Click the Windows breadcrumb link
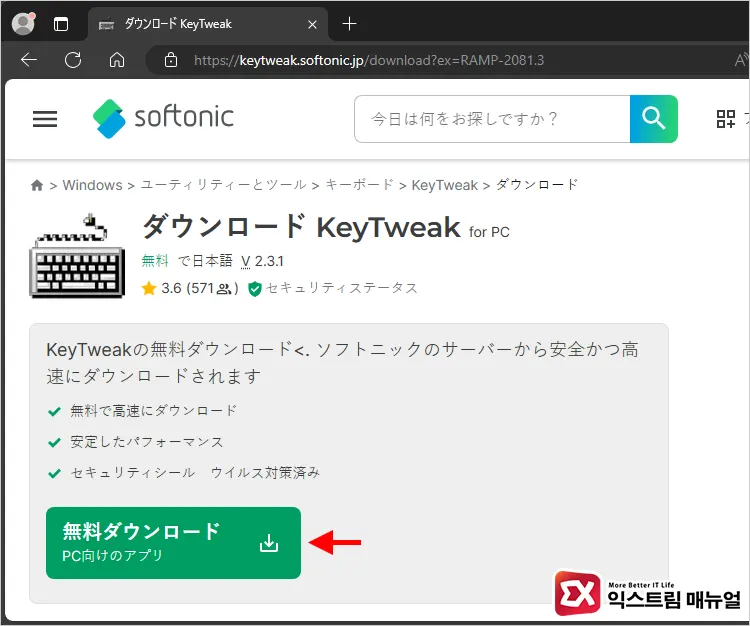 [x=92, y=185]
